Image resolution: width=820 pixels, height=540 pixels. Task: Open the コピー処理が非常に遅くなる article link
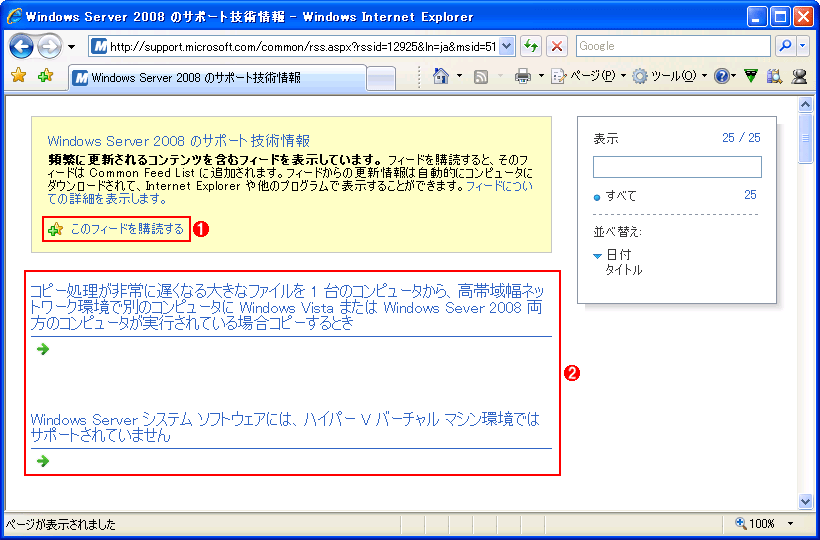tap(287, 307)
